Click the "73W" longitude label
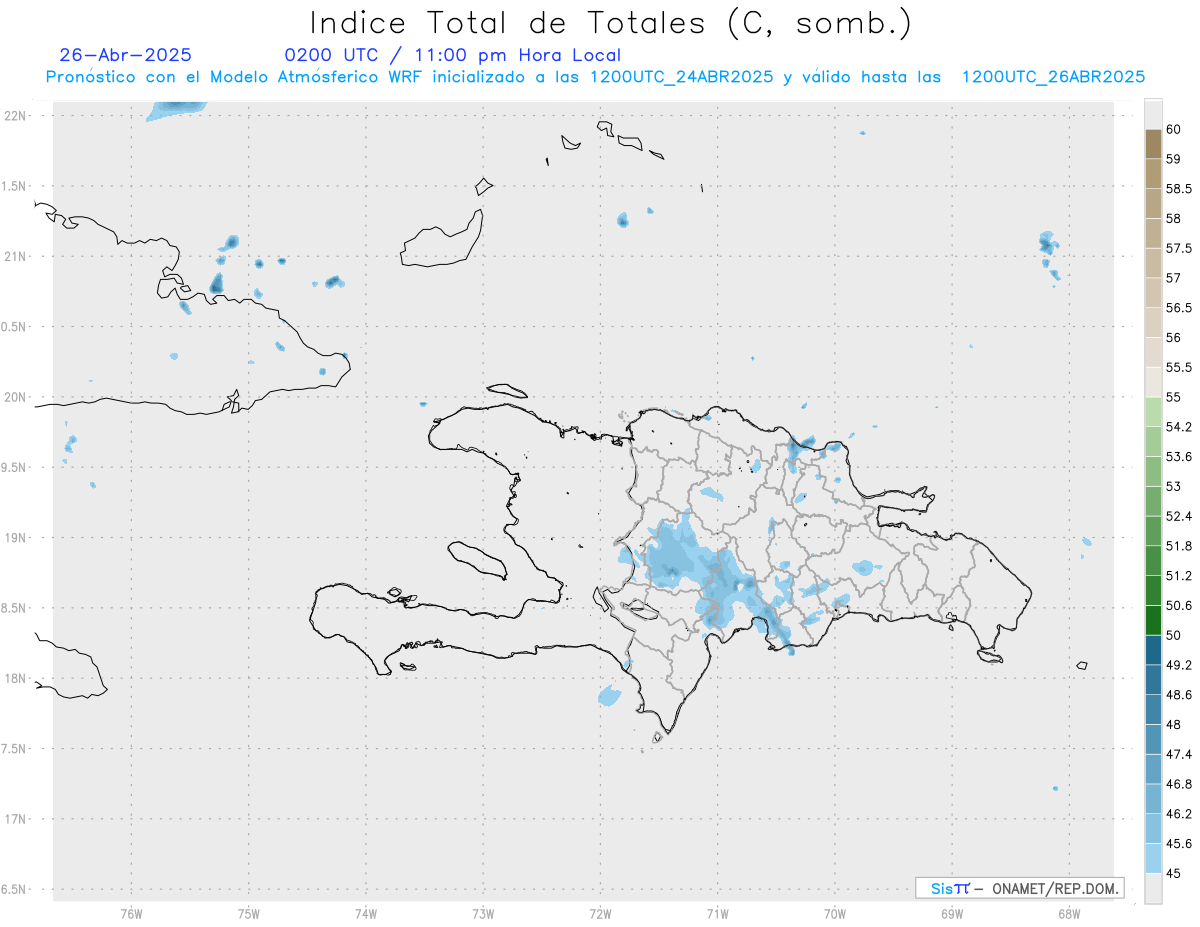Viewport: 1200px width, 927px height. click(483, 913)
